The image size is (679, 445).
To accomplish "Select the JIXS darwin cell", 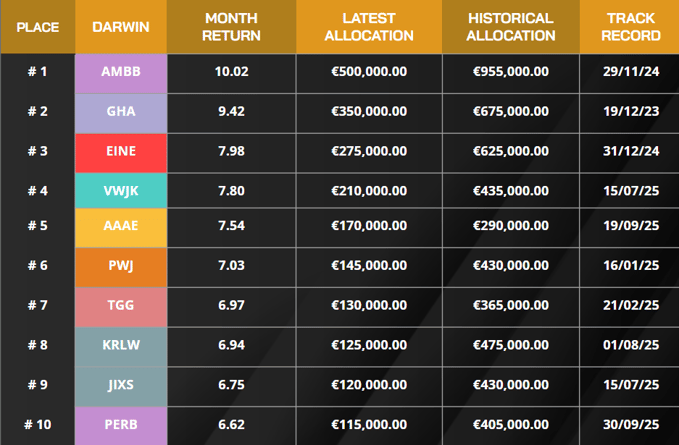I will click(x=121, y=387).
